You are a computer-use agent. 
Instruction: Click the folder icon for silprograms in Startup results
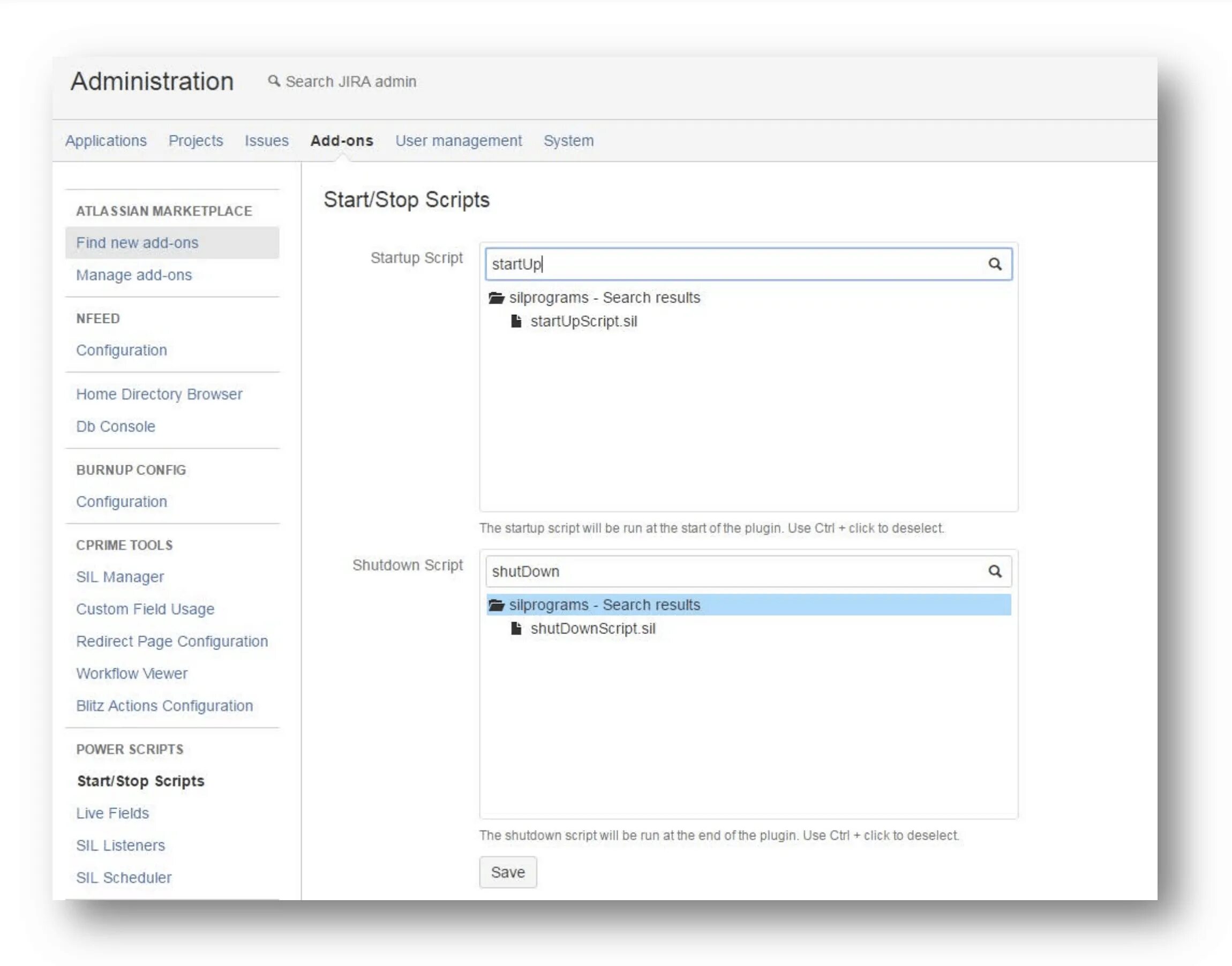(498, 297)
